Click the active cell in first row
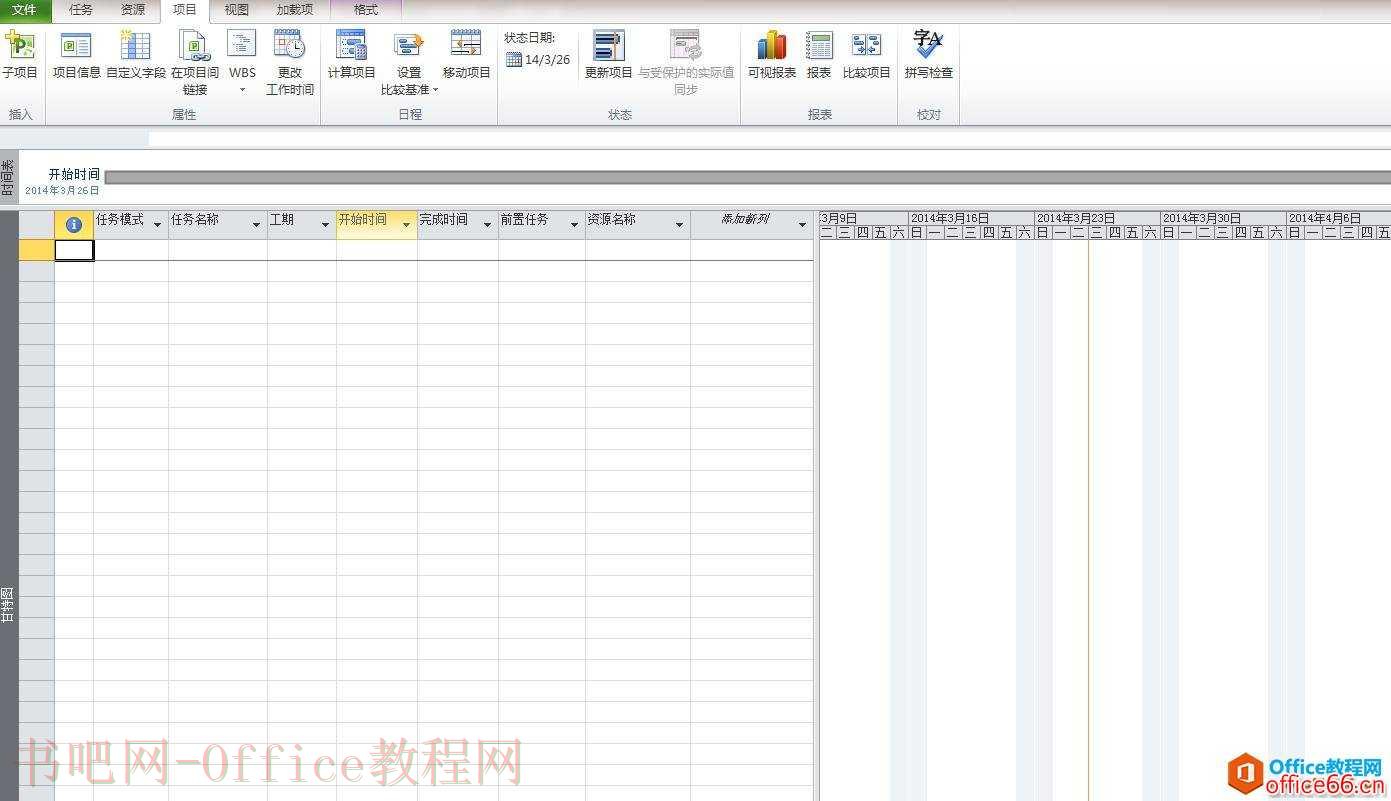The width and height of the screenshot is (1391, 801). click(x=74, y=250)
